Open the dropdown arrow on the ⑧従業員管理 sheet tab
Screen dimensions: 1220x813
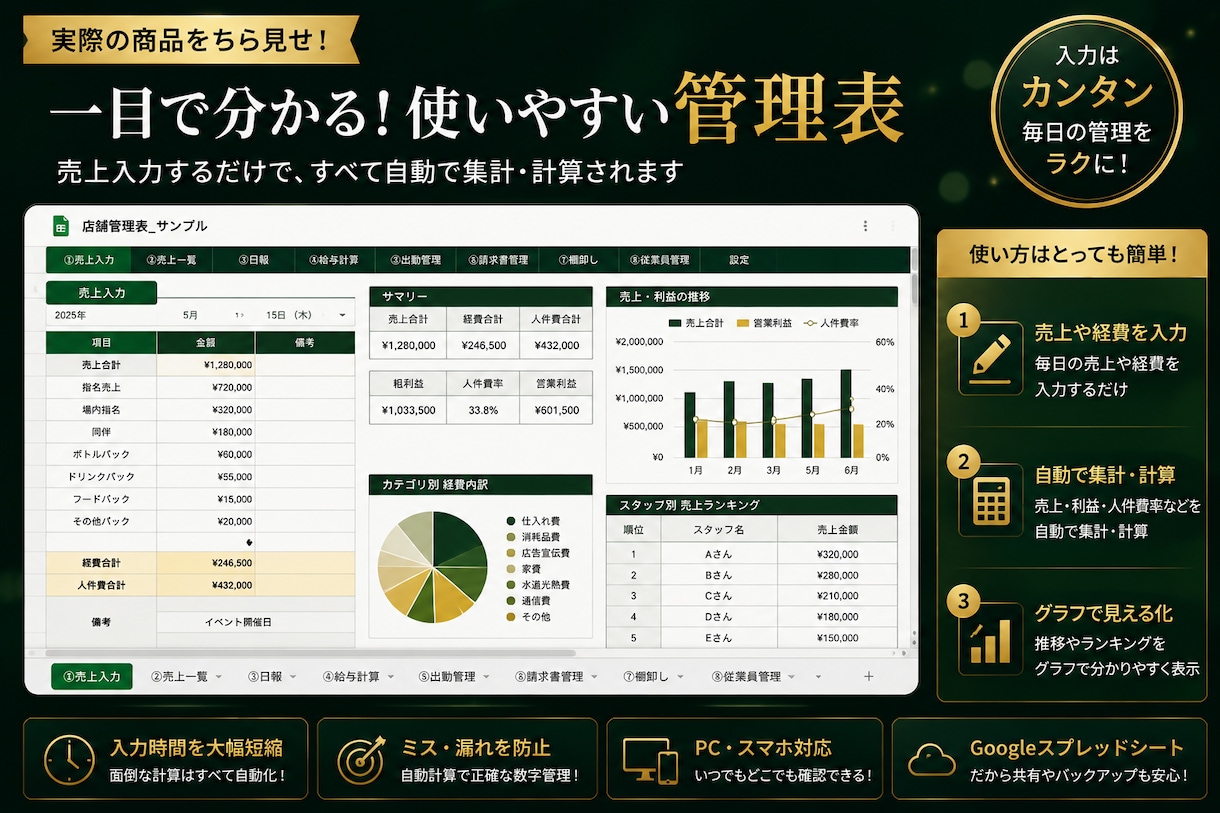coord(792,677)
